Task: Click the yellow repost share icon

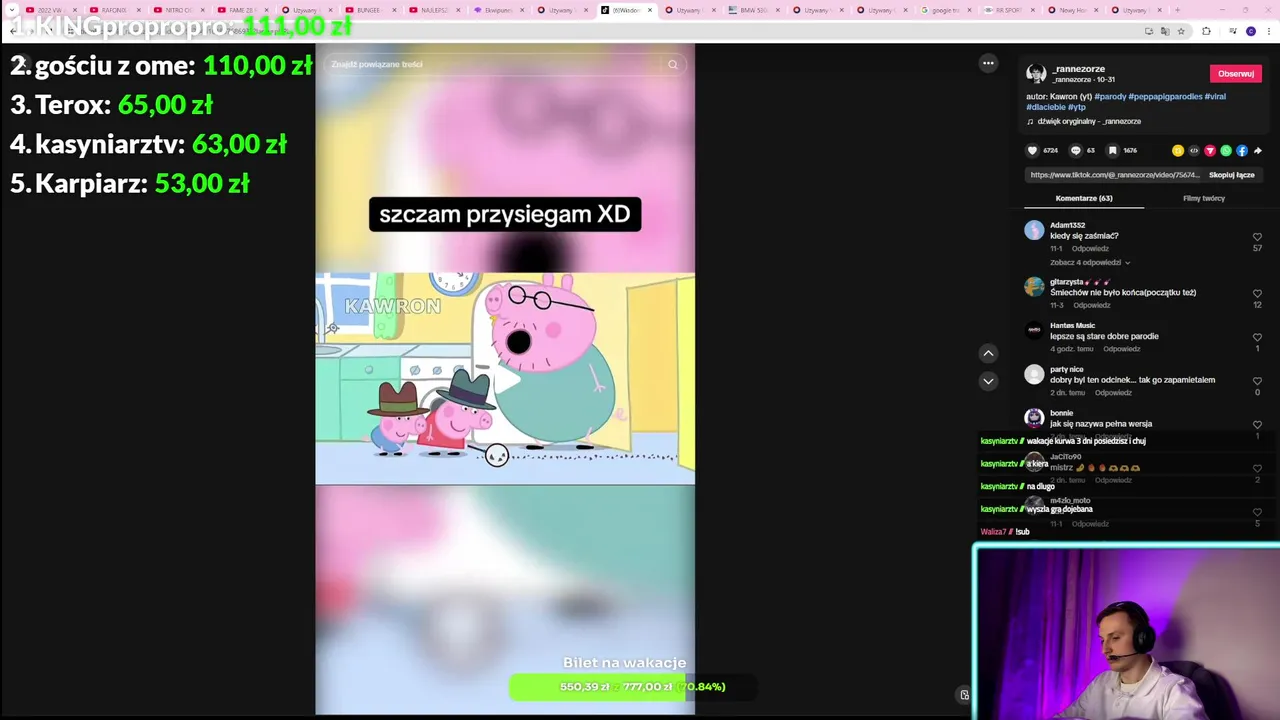Action: click(x=1178, y=151)
